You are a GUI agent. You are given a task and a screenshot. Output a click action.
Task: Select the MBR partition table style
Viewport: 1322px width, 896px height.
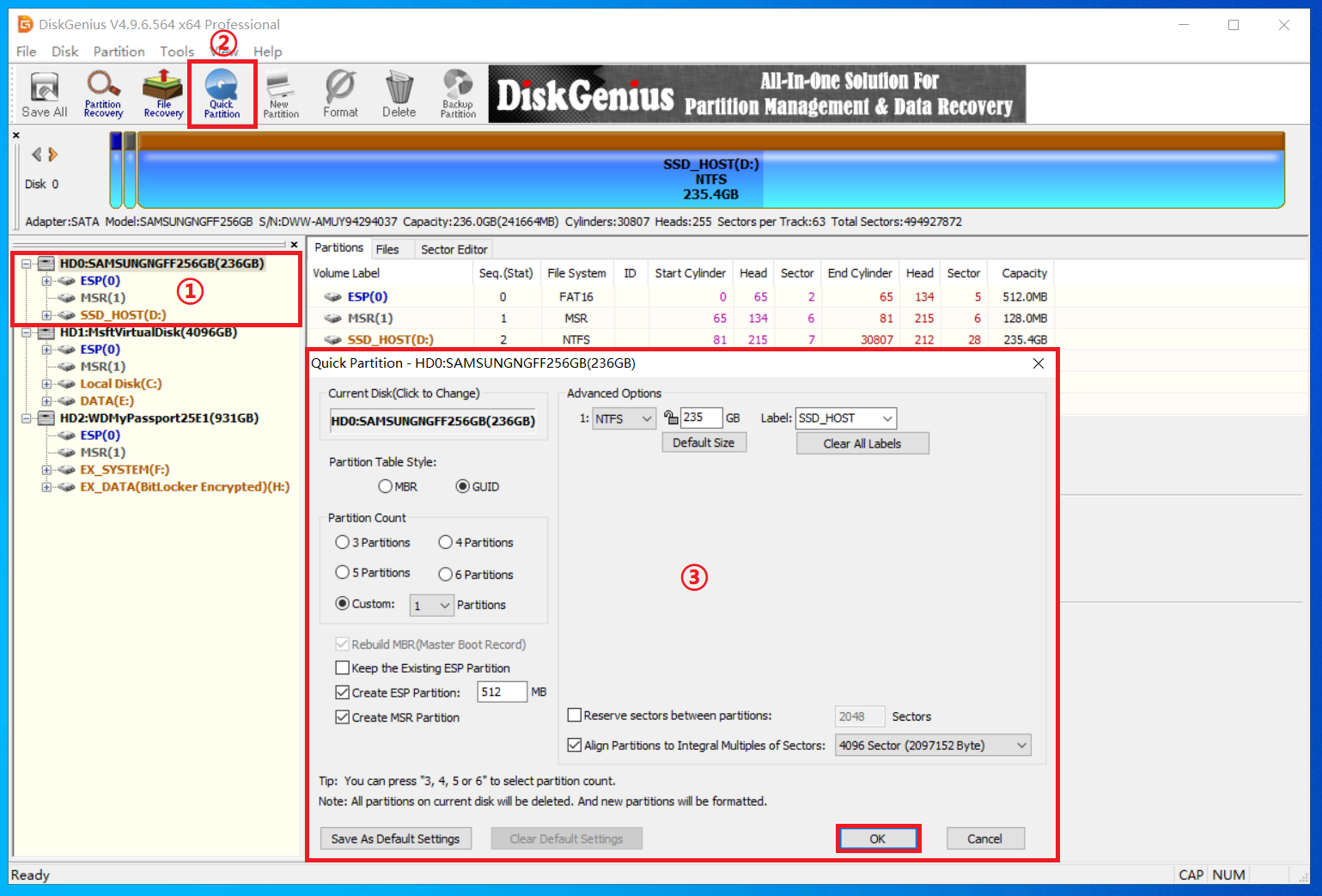[385, 486]
